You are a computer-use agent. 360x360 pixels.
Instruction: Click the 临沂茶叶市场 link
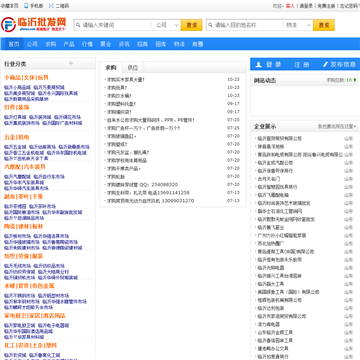point(42,206)
